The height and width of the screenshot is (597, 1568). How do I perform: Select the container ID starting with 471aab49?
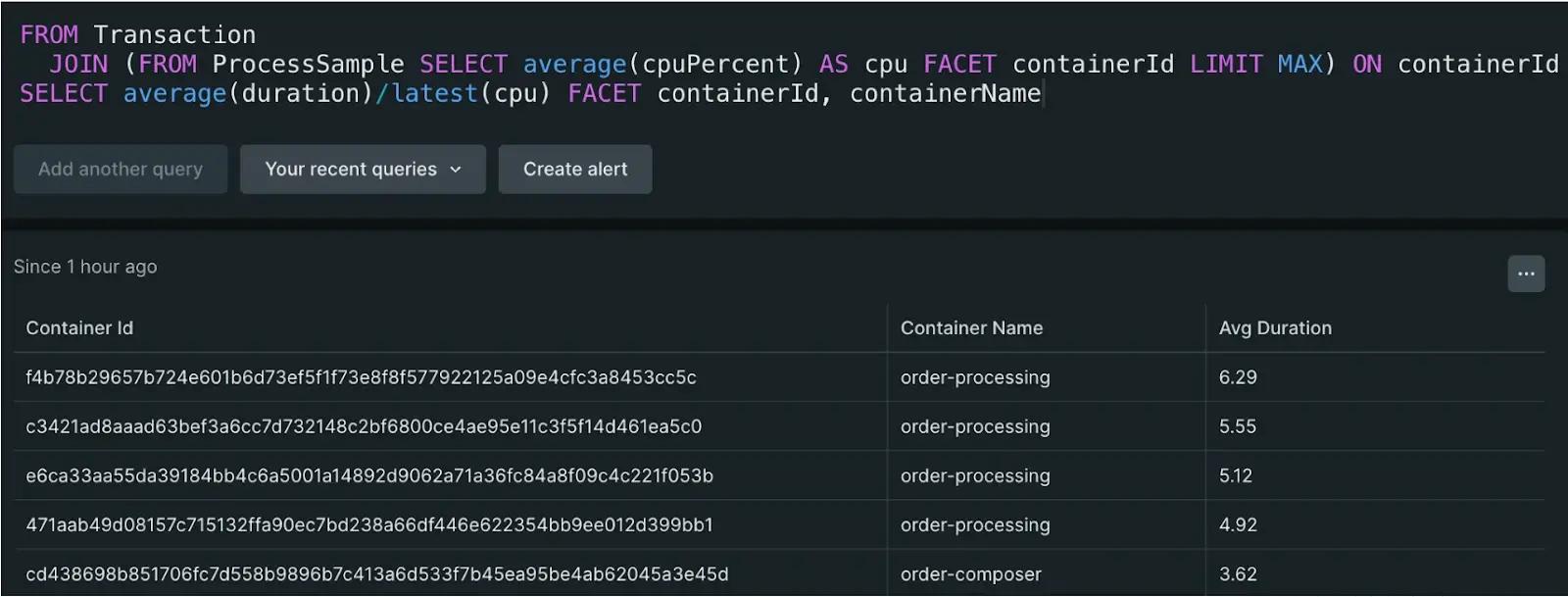369,524
